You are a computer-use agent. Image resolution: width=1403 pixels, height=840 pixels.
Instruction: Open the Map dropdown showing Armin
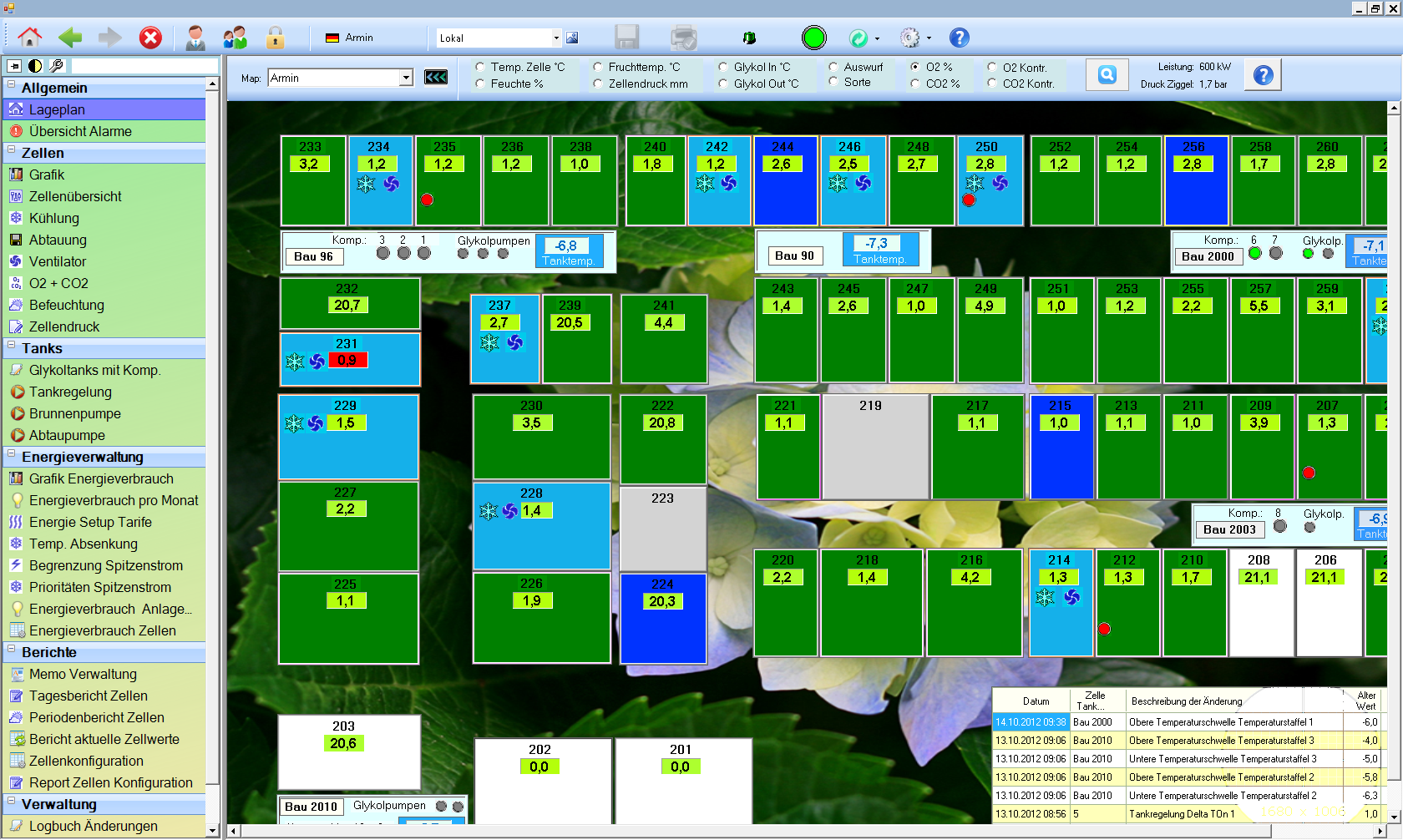[x=406, y=78]
